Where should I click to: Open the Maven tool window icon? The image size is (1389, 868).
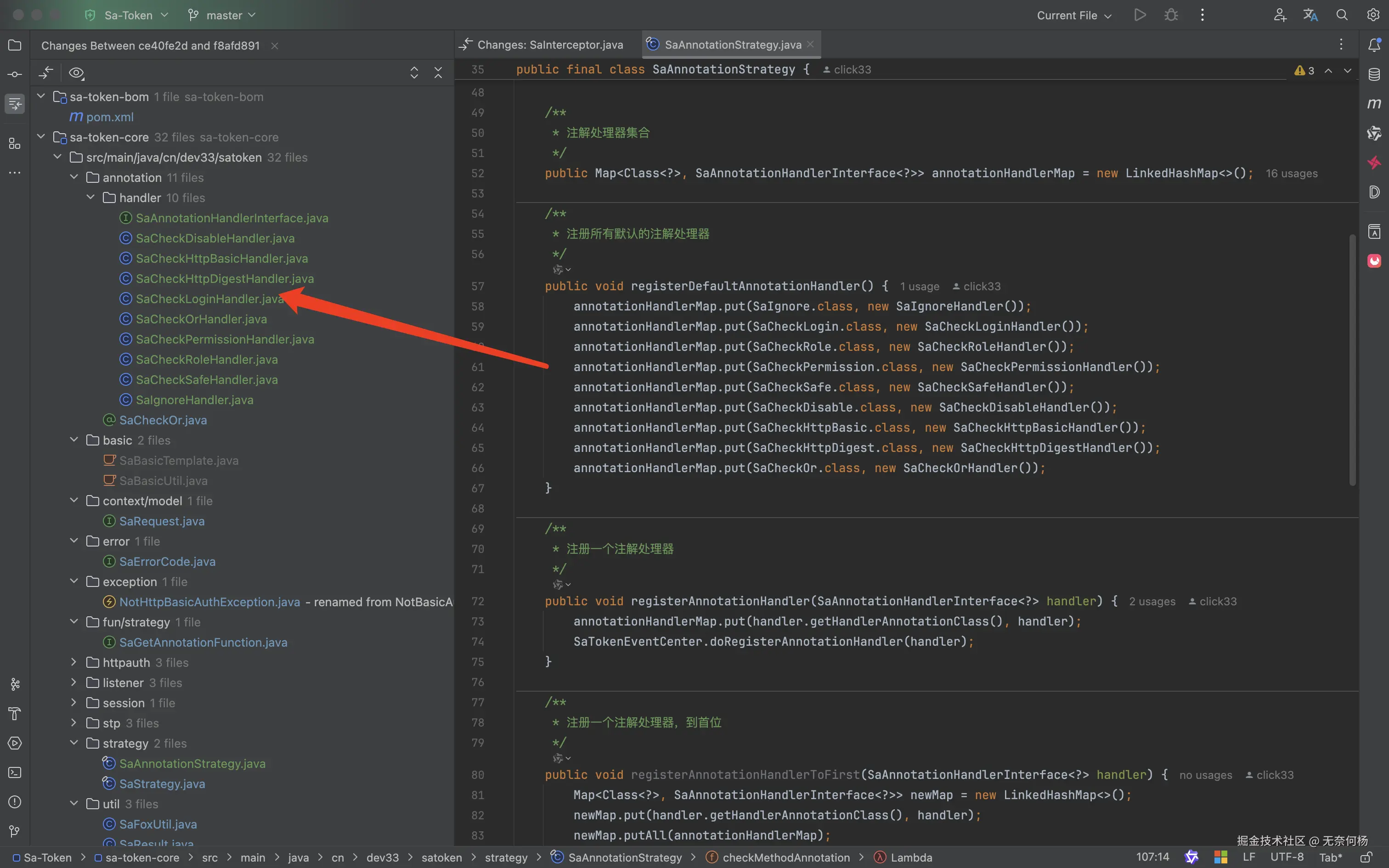tap(1374, 104)
